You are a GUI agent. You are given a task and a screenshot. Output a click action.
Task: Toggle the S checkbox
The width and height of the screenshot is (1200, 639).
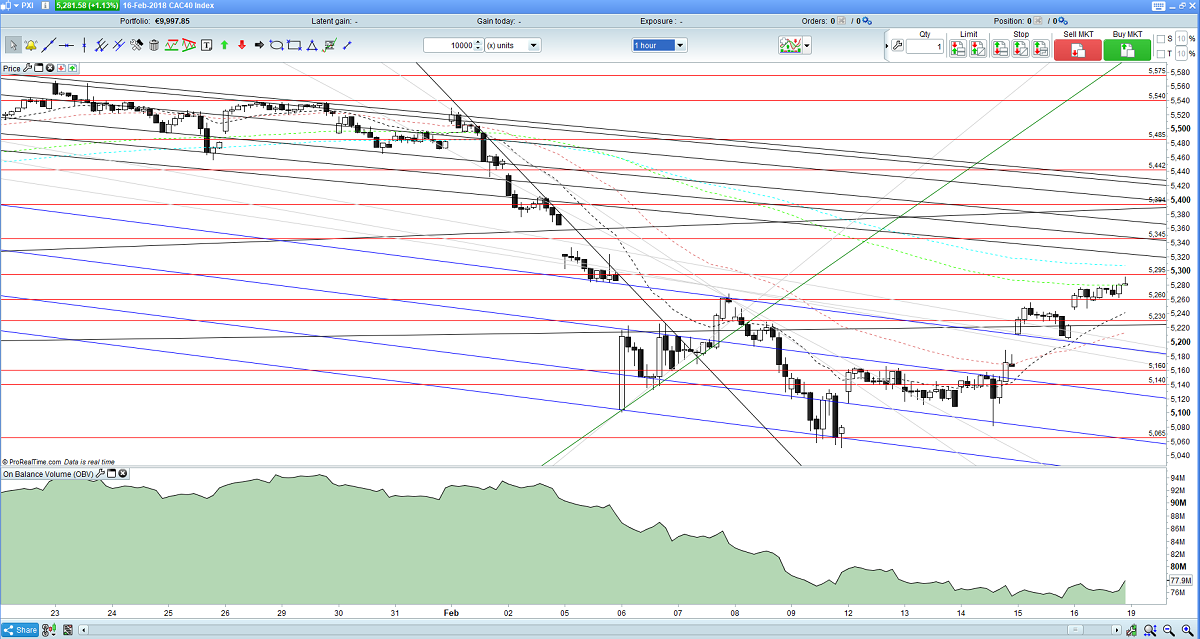point(1161,39)
